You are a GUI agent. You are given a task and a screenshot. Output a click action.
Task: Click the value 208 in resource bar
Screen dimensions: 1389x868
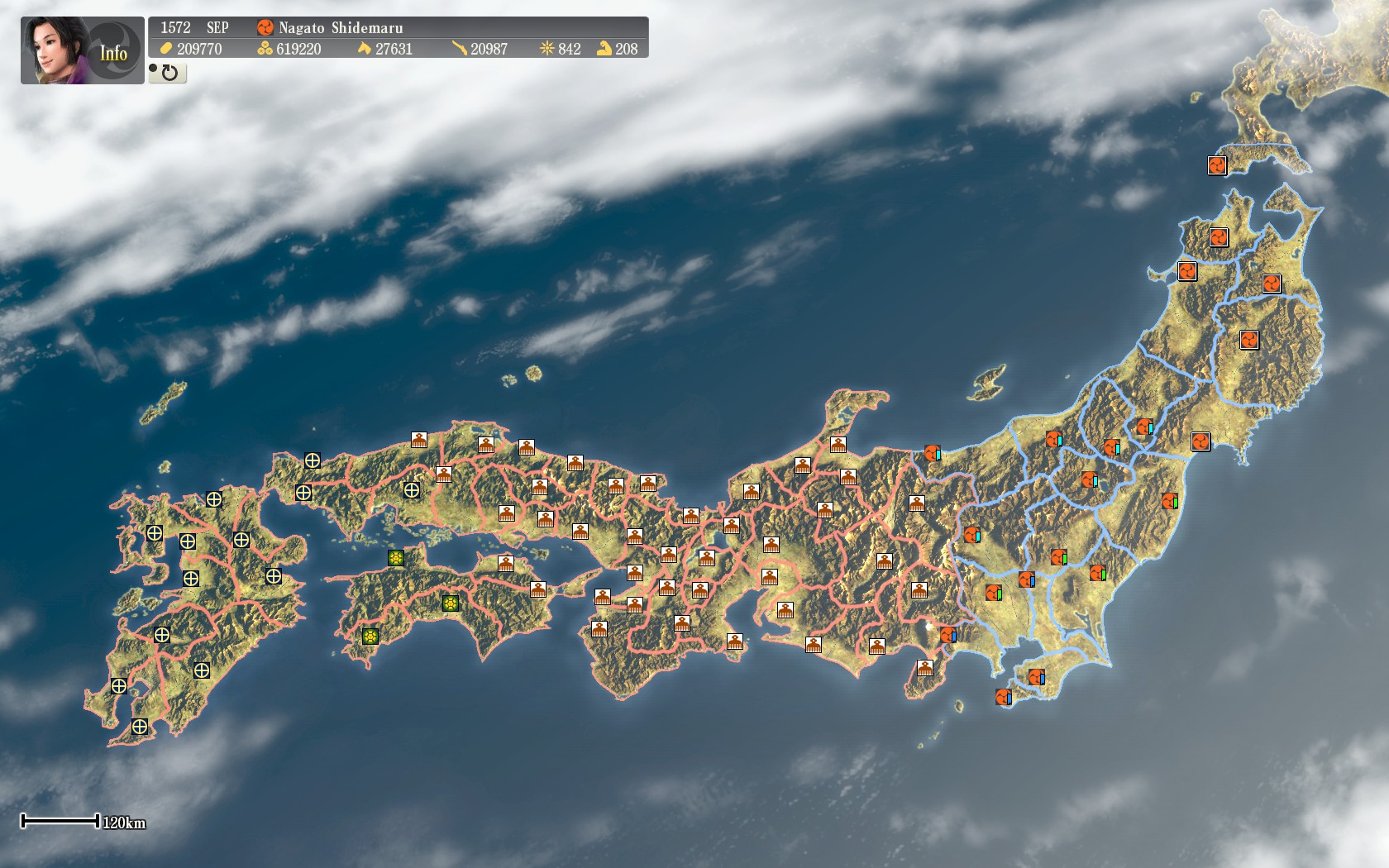627,49
